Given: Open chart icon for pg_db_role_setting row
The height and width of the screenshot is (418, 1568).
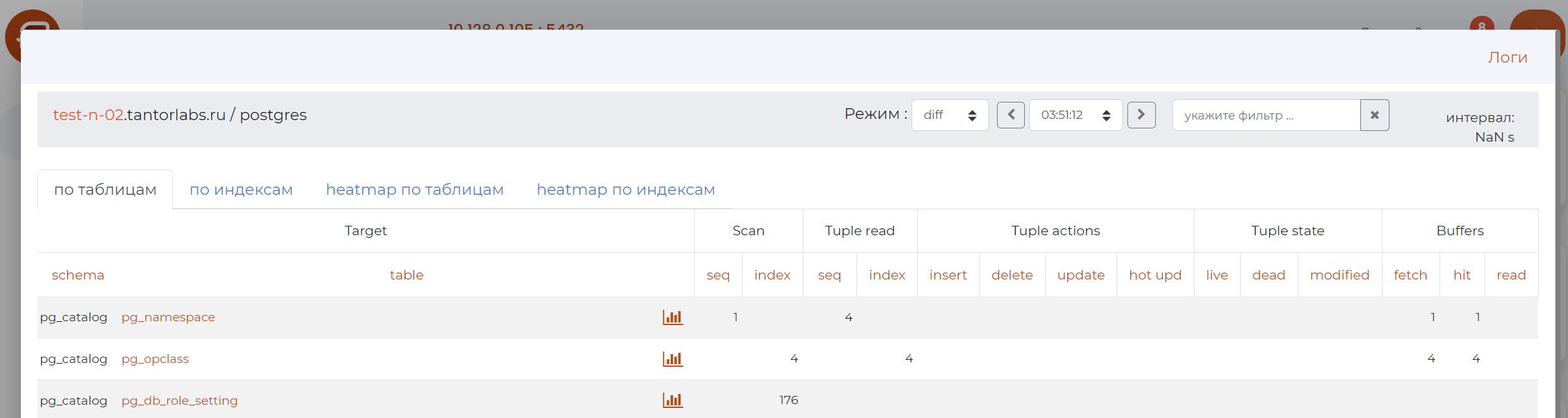Looking at the screenshot, I should tap(672, 400).
